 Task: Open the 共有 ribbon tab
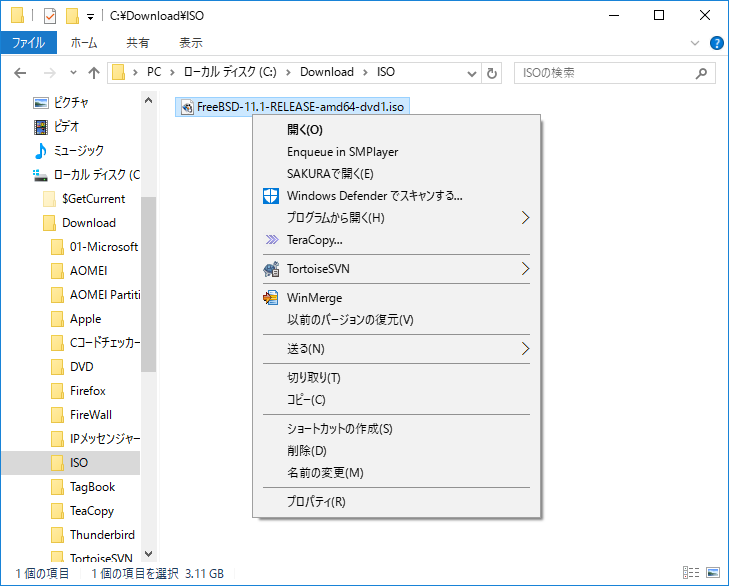pyautogui.click(x=138, y=43)
